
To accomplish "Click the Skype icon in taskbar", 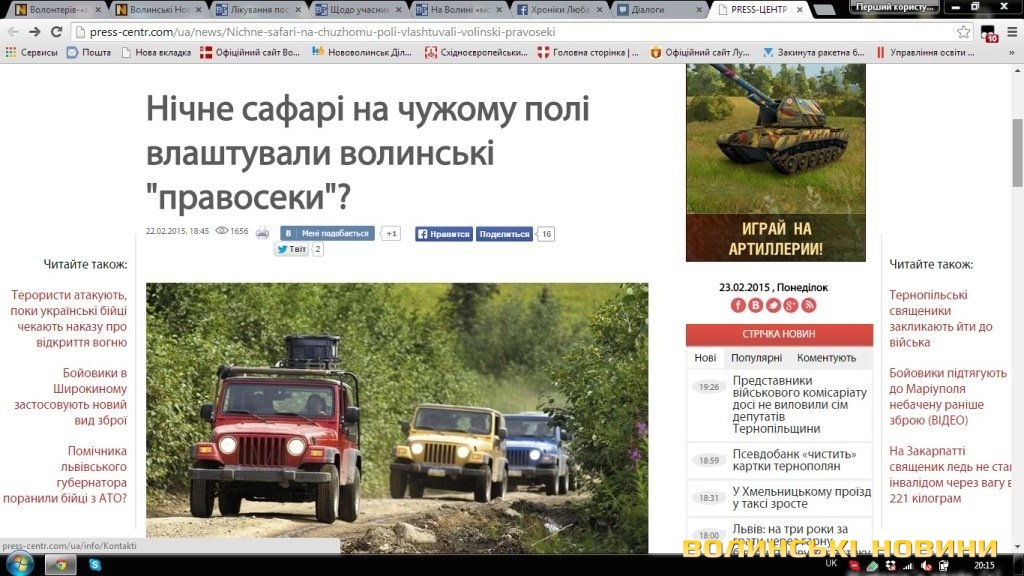I will (x=94, y=565).
